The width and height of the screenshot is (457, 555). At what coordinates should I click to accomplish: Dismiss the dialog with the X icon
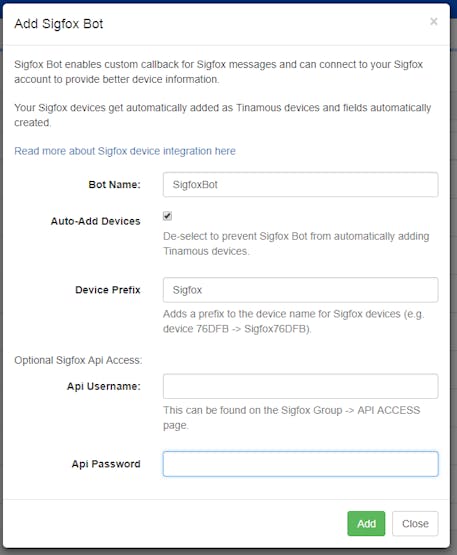[x=434, y=22]
